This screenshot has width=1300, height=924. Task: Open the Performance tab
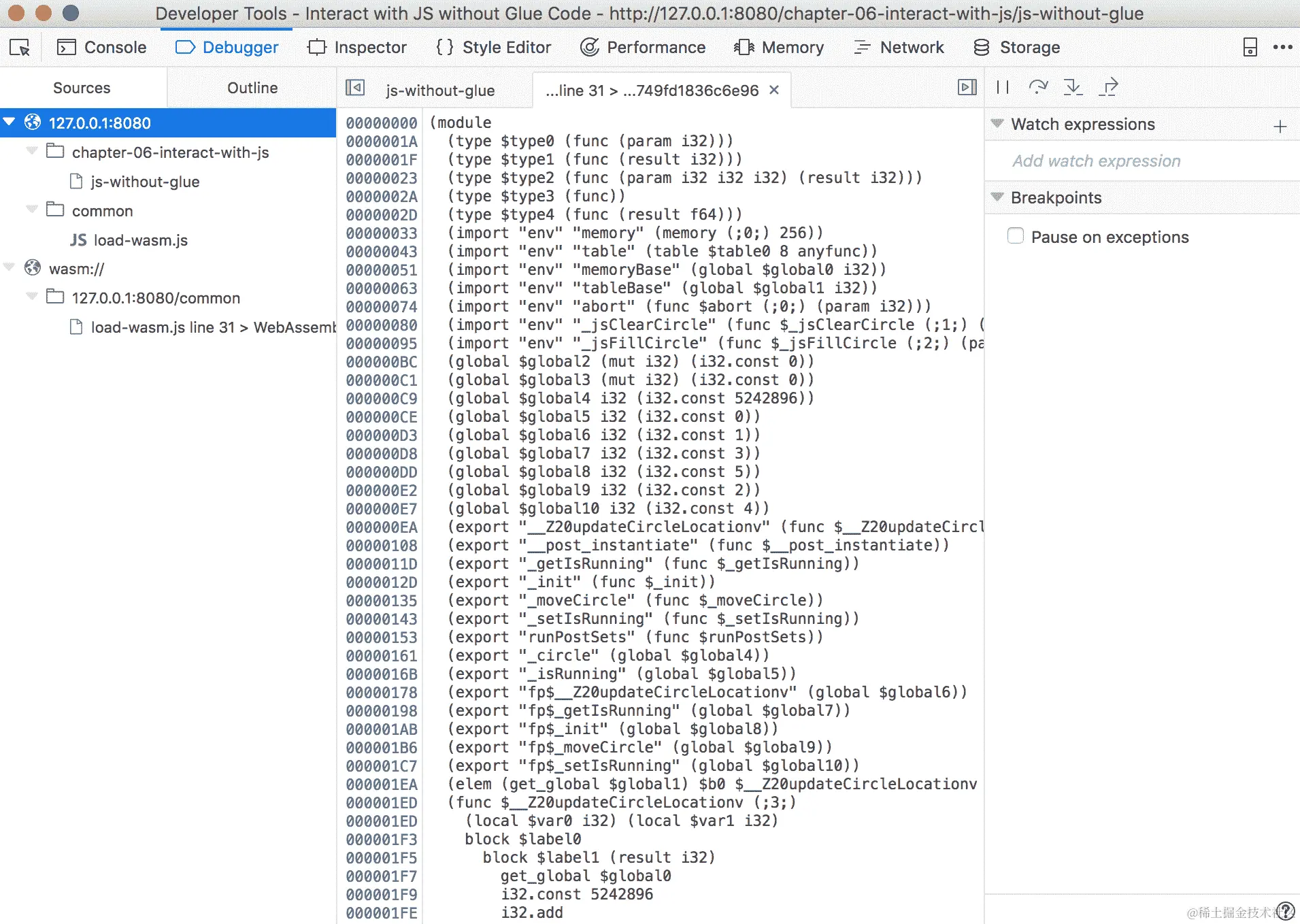643,48
